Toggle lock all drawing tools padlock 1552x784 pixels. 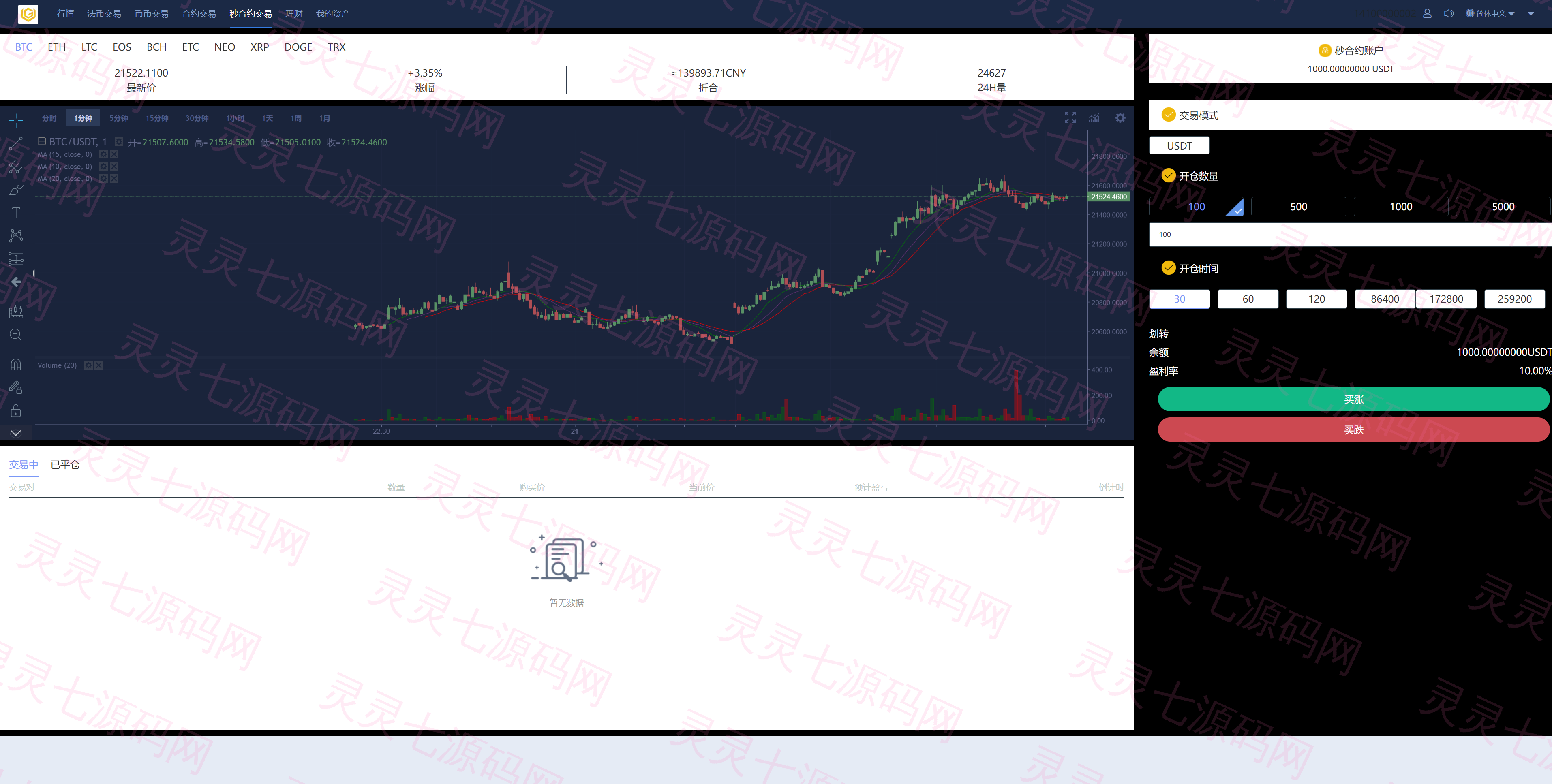(16, 411)
